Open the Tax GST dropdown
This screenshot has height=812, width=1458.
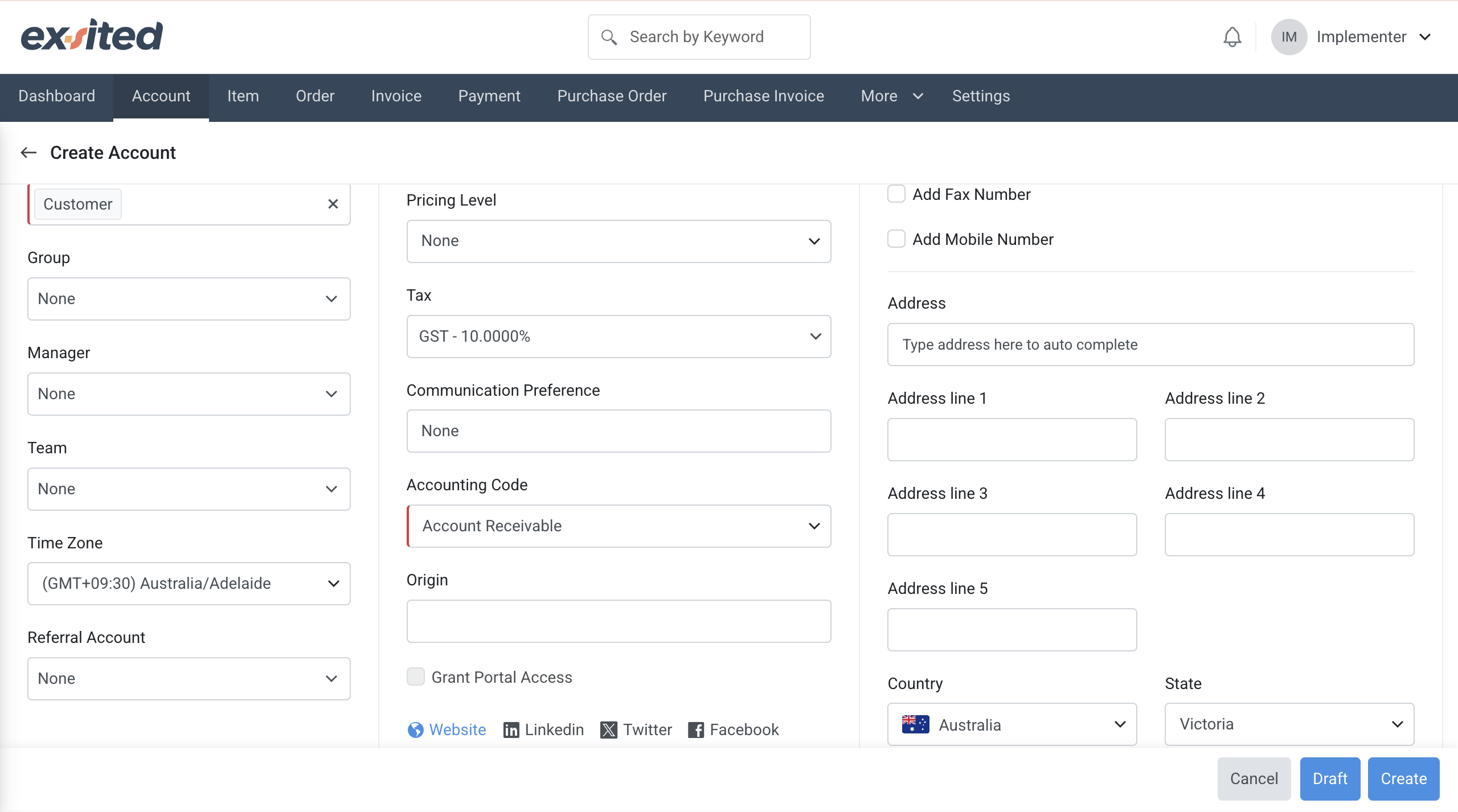(x=619, y=337)
